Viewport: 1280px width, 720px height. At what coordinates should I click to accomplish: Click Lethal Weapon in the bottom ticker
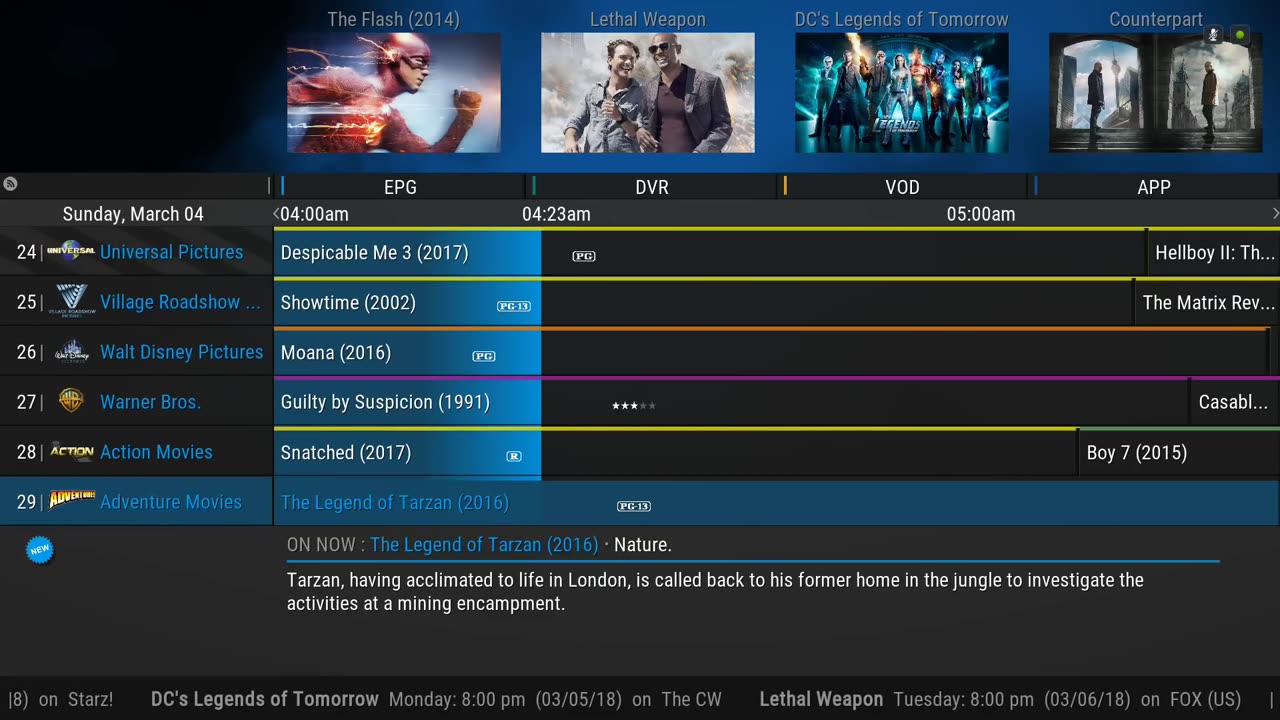coord(821,699)
